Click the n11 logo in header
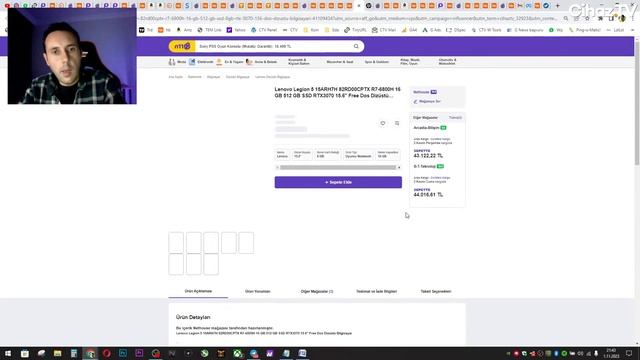Image resolution: width=640 pixels, height=360 pixels. [x=182, y=46]
